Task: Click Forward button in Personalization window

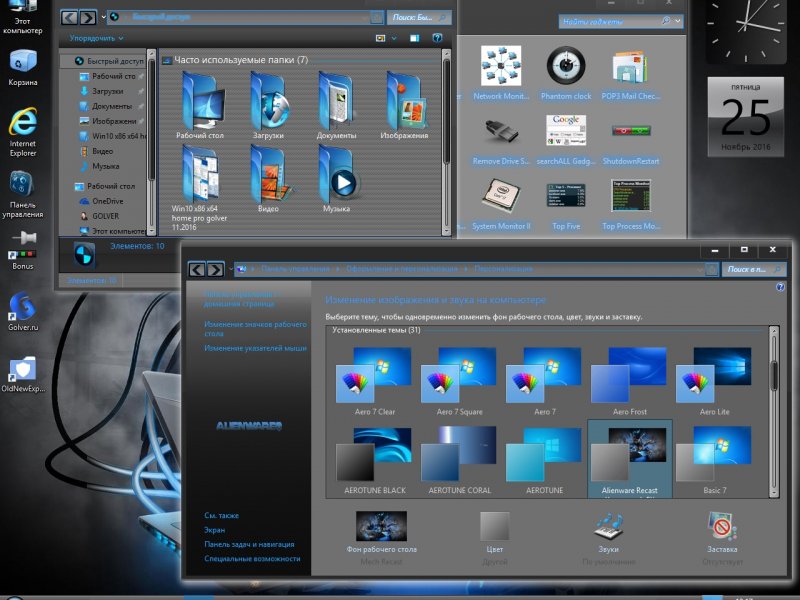Action: [215, 269]
